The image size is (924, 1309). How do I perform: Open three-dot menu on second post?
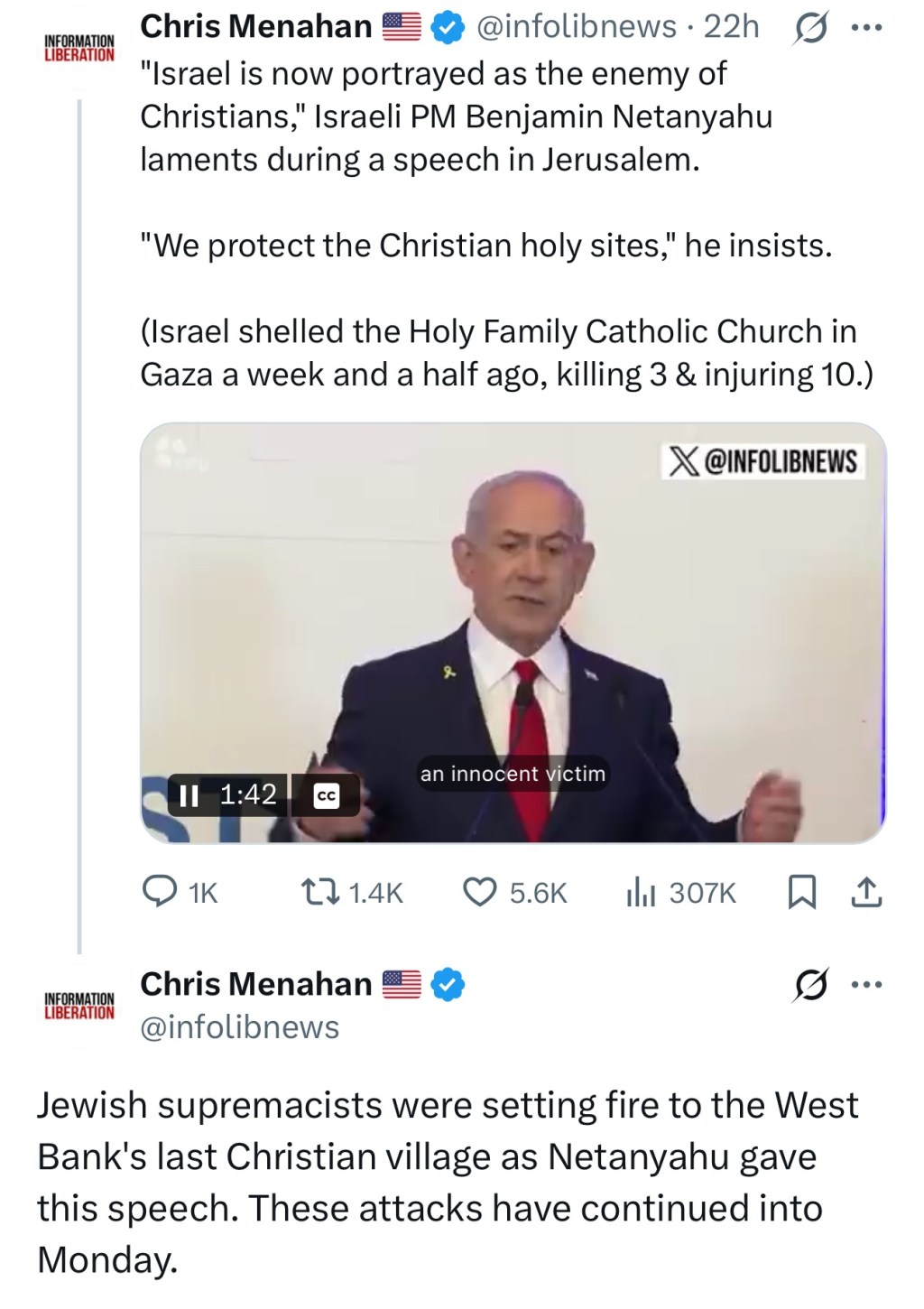pyautogui.click(x=866, y=985)
